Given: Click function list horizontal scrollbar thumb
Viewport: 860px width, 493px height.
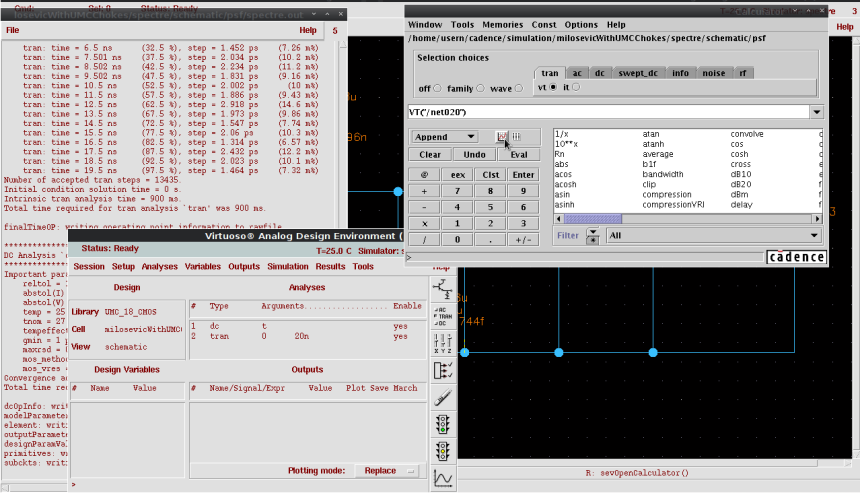Looking at the screenshot, I should [593, 219].
